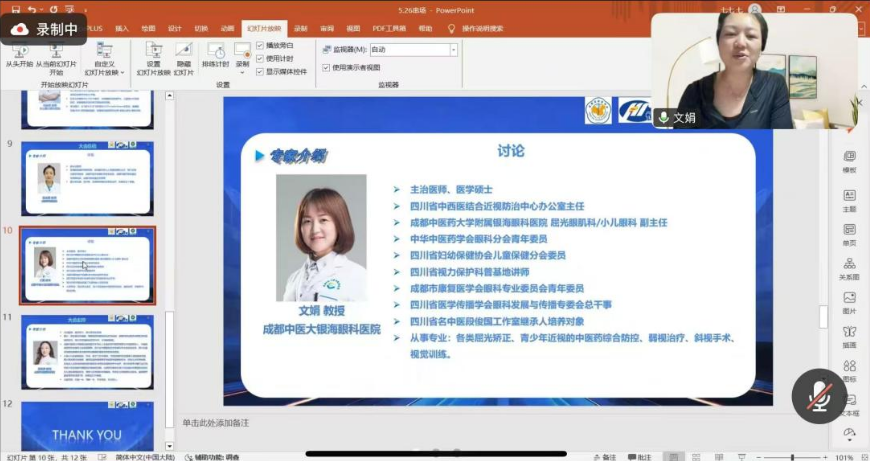The height and width of the screenshot is (461, 870).
Task: Click the zoom slider handle in status bar
Action: 792,457
